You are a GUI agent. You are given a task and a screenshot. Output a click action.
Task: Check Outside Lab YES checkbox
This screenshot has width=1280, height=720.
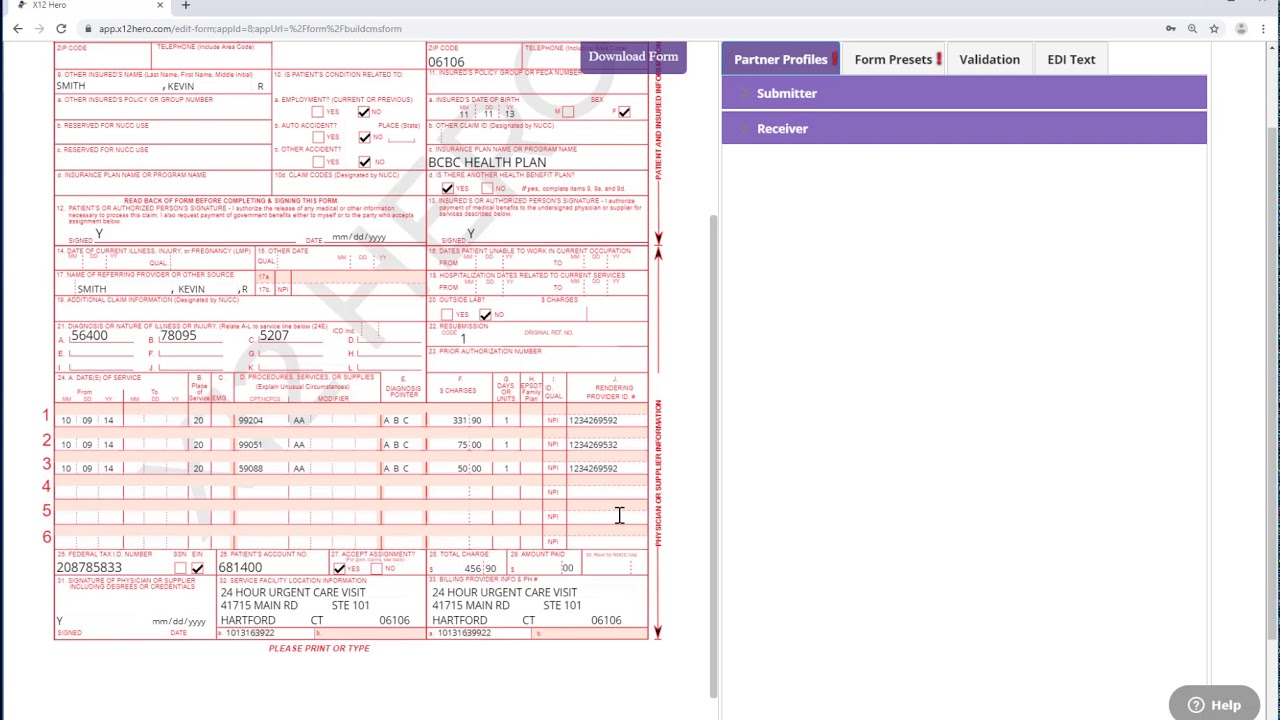447,314
